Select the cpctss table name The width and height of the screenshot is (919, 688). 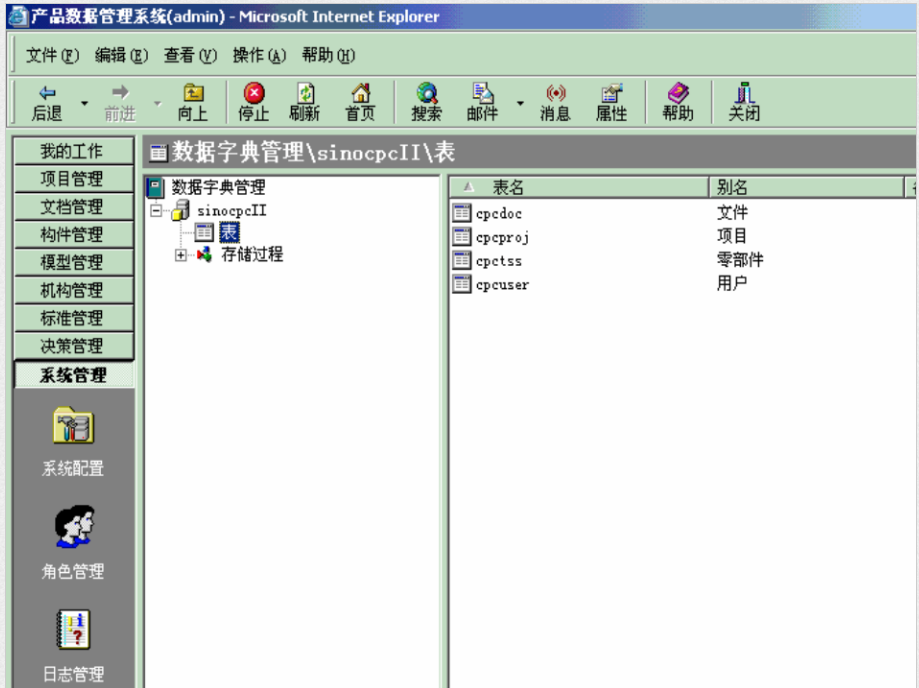(499, 261)
